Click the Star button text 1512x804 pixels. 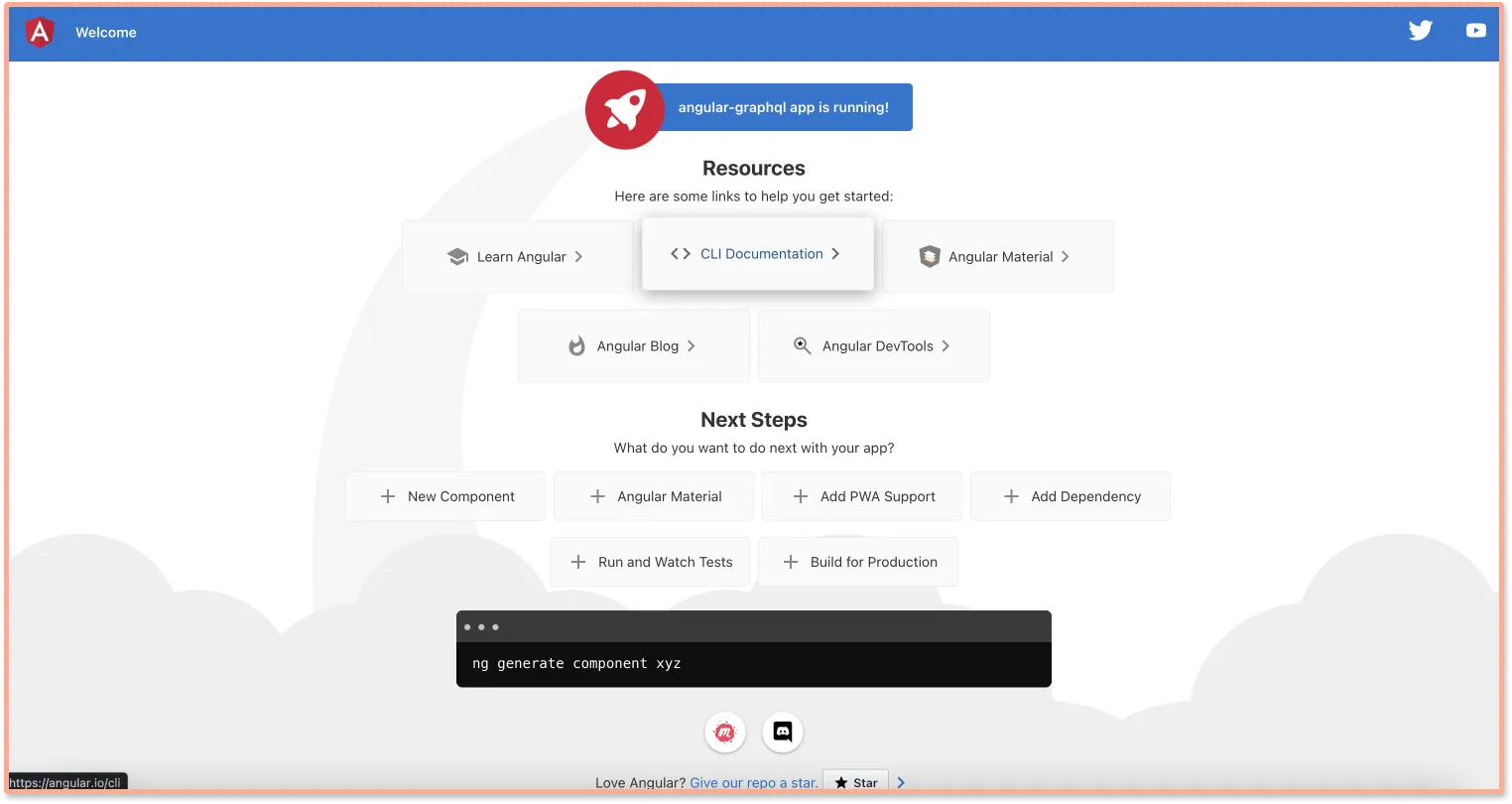click(865, 783)
